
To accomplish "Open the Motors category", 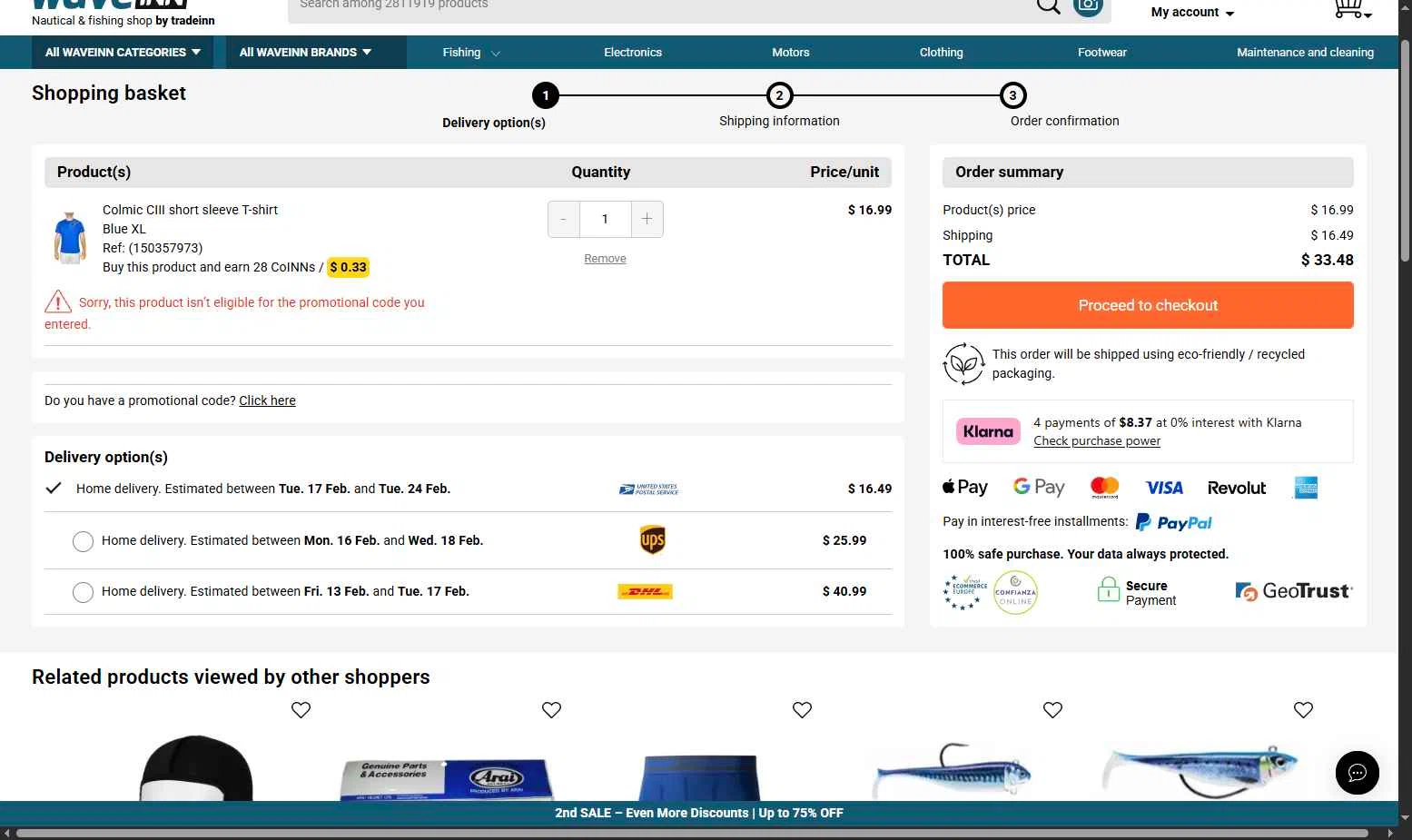I will (x=790, y=52).
